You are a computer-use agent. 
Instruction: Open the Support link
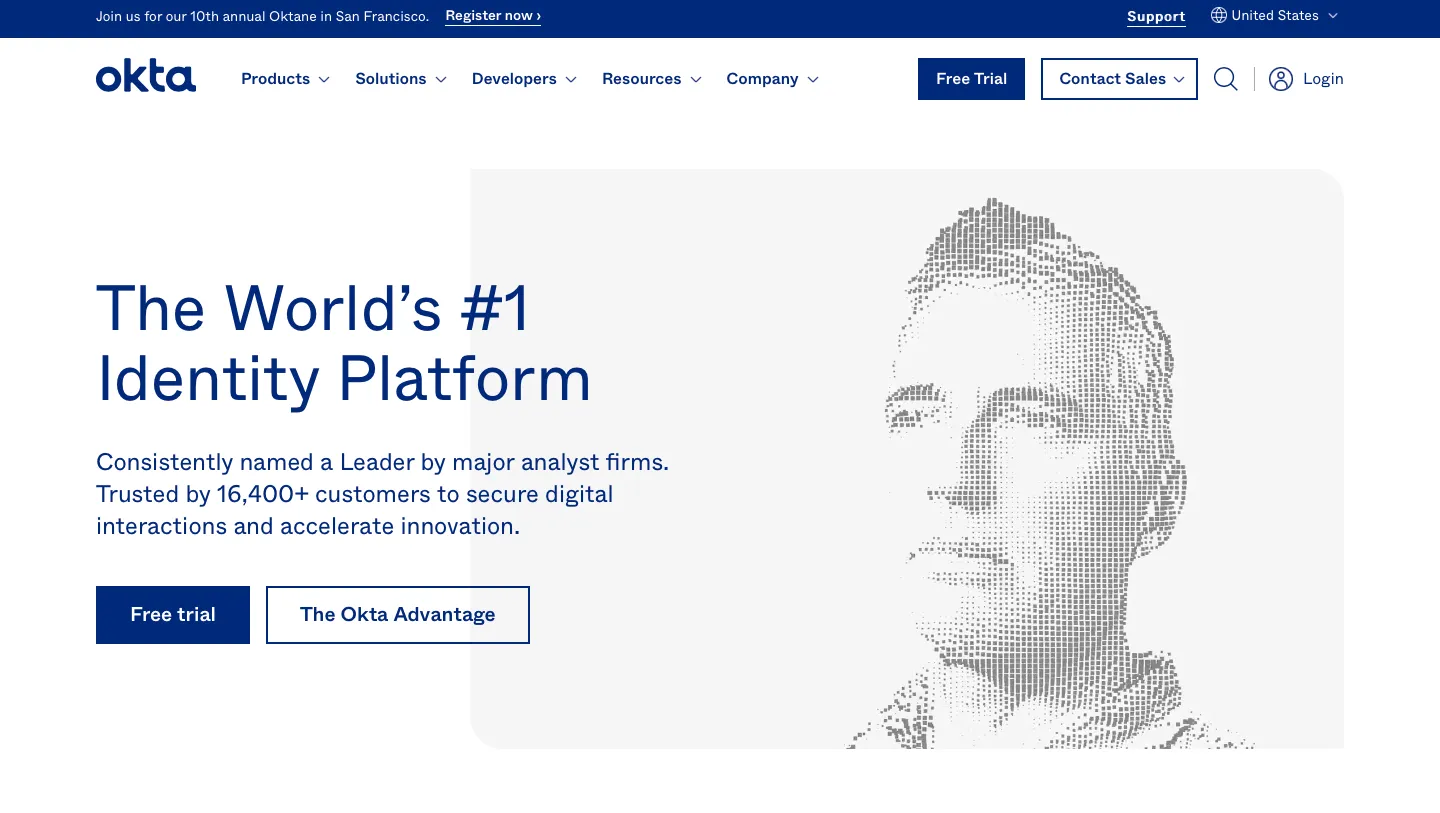[x=1156, y=16]
